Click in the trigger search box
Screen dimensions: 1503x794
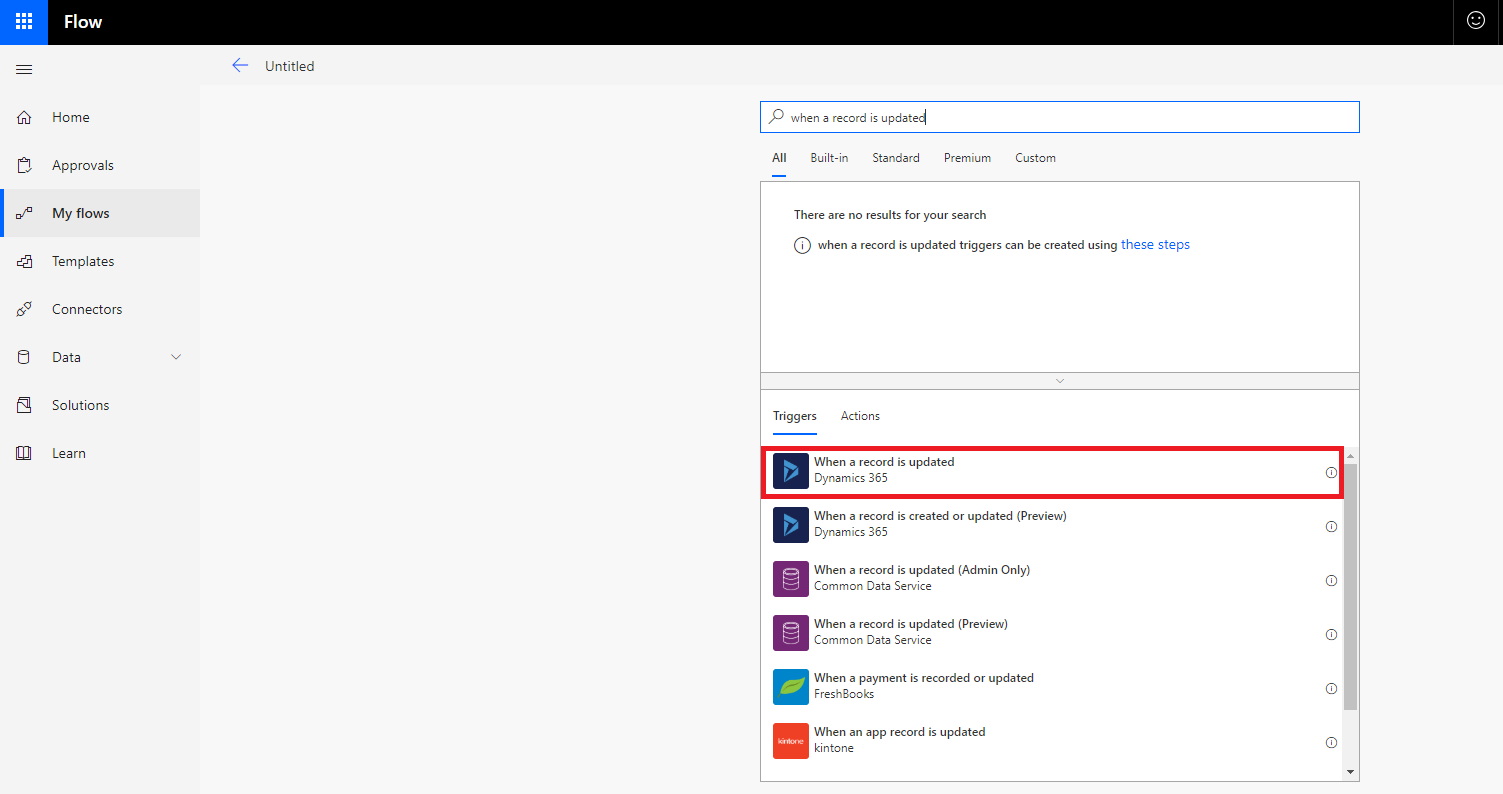coord(1060,117)
